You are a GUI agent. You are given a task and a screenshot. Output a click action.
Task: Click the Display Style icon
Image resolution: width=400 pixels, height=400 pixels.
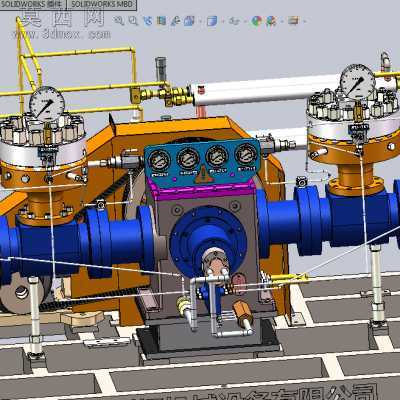click(212, 21)
